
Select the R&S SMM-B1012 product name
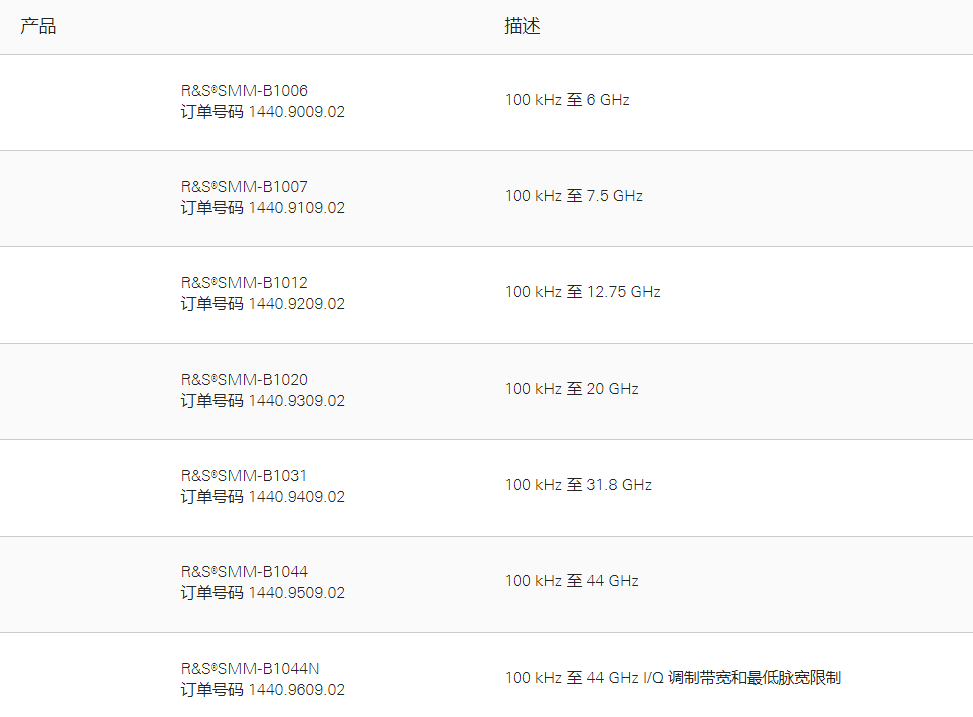click(x=244, y=283)
